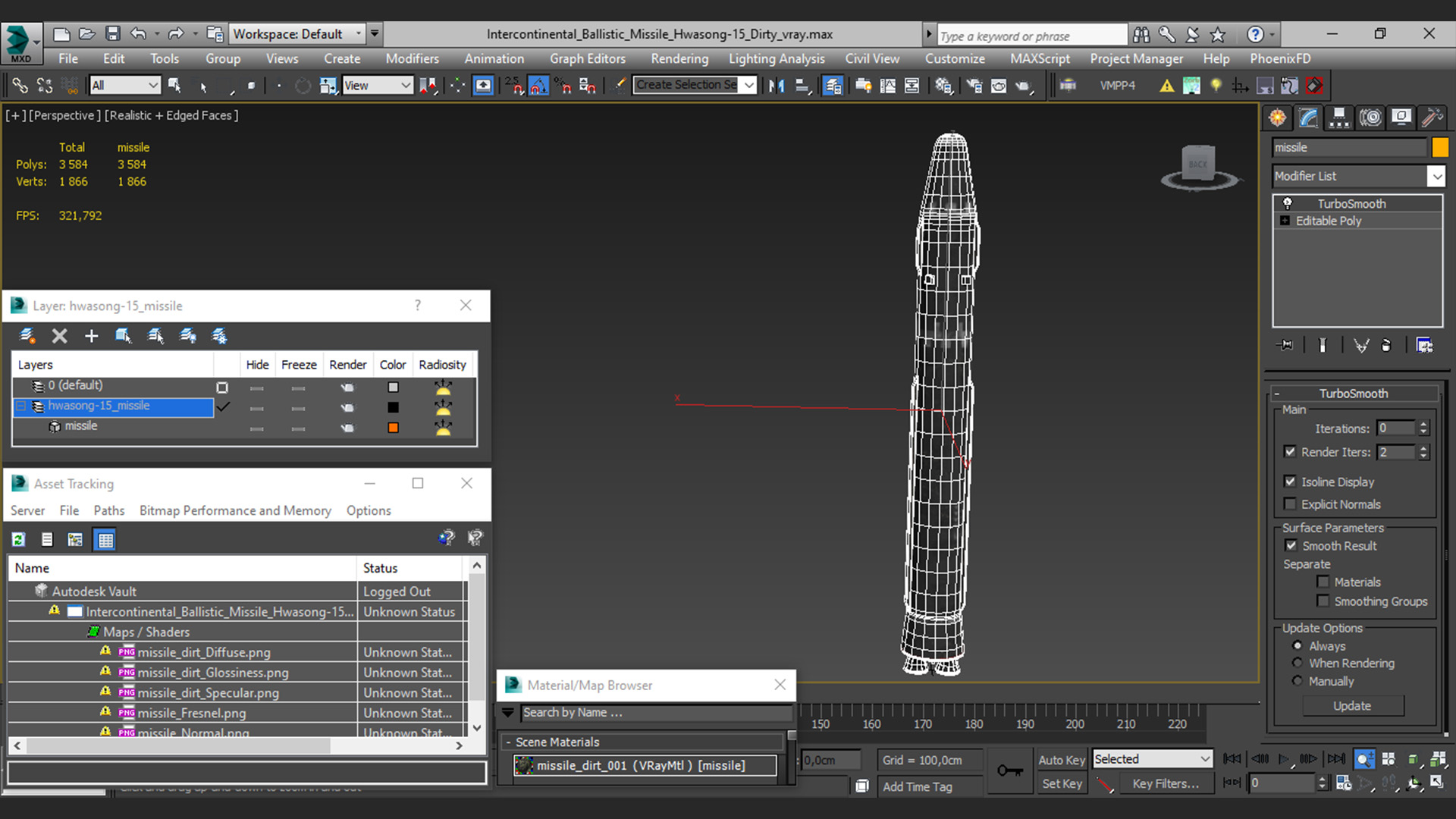
Task: Click the binoculars search icon
Action: 1141,34
